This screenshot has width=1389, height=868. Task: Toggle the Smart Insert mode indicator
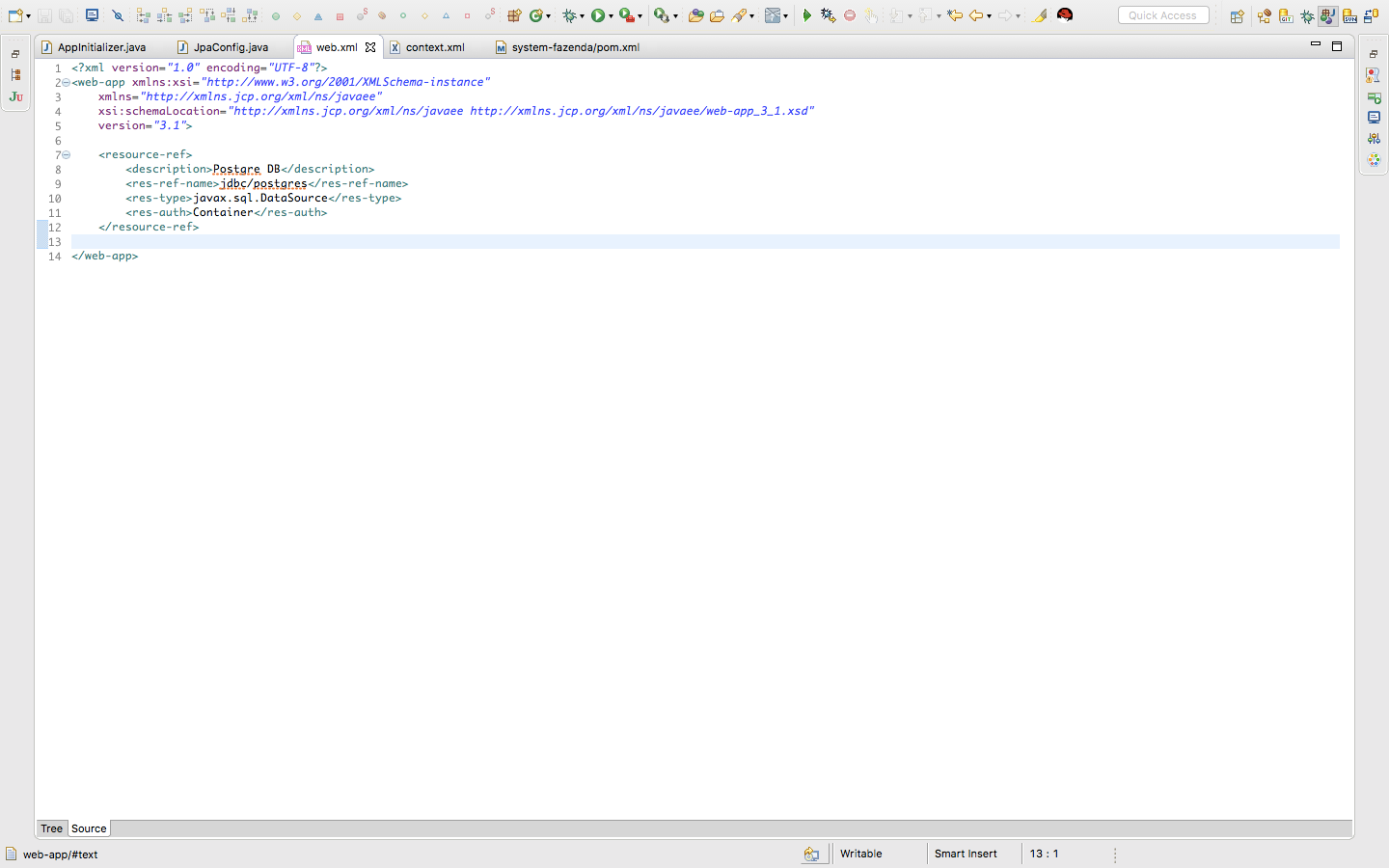(x=966, y=854)
